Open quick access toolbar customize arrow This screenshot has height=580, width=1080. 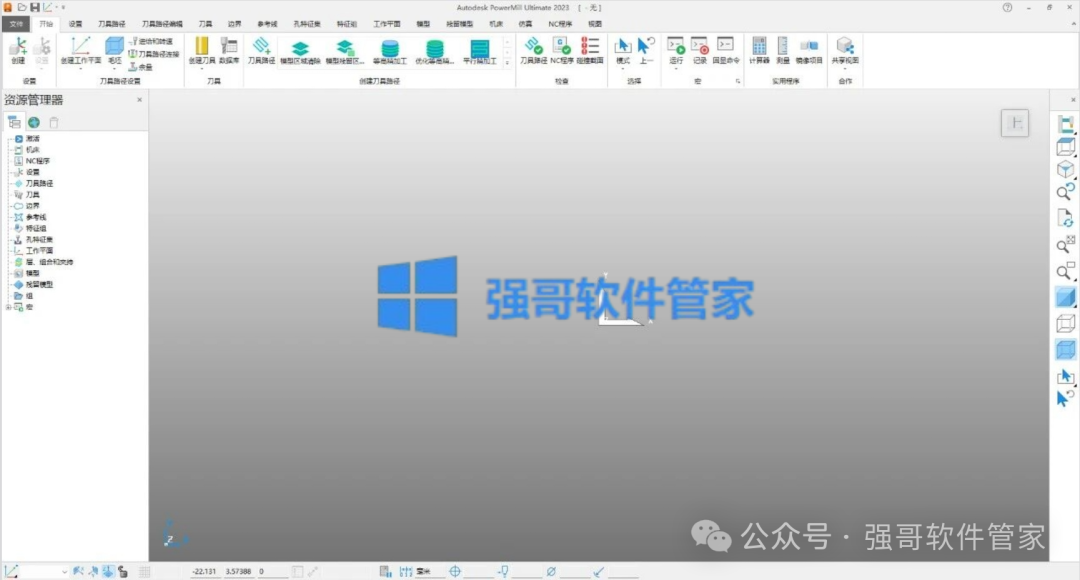(63, 8)
